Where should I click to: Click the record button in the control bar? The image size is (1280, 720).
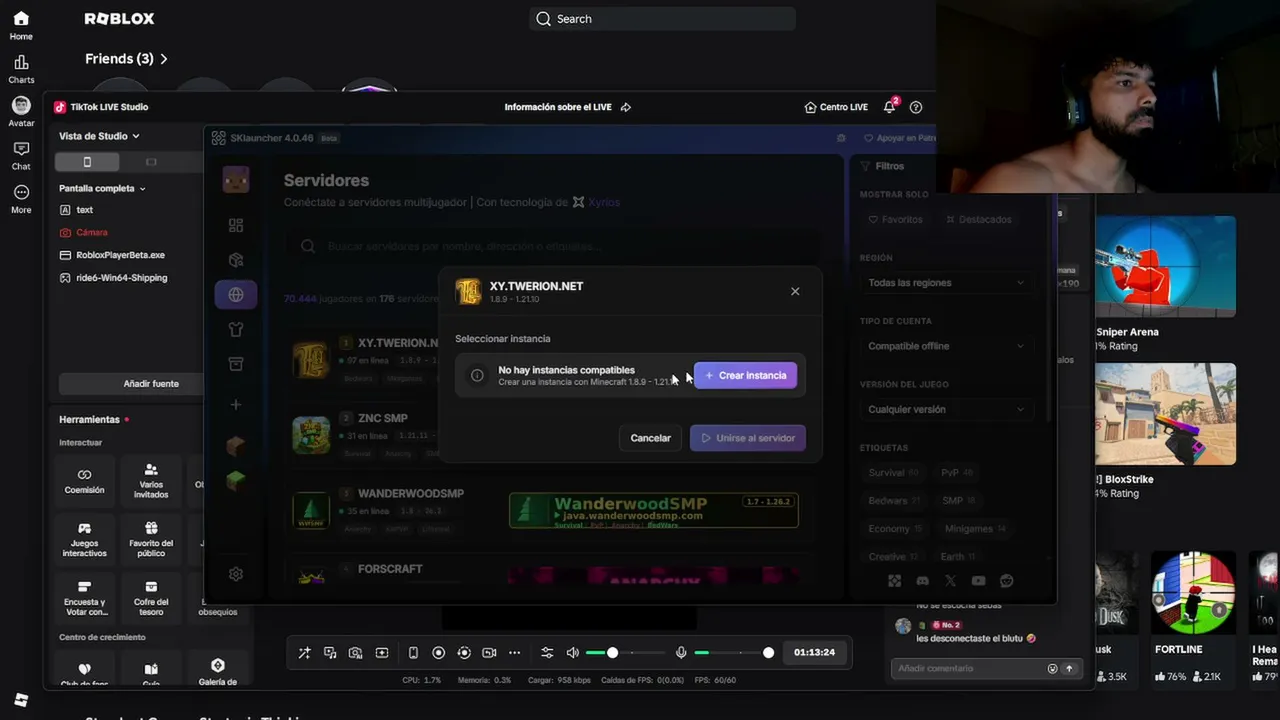pyautogui.click(x=438, y=653)
